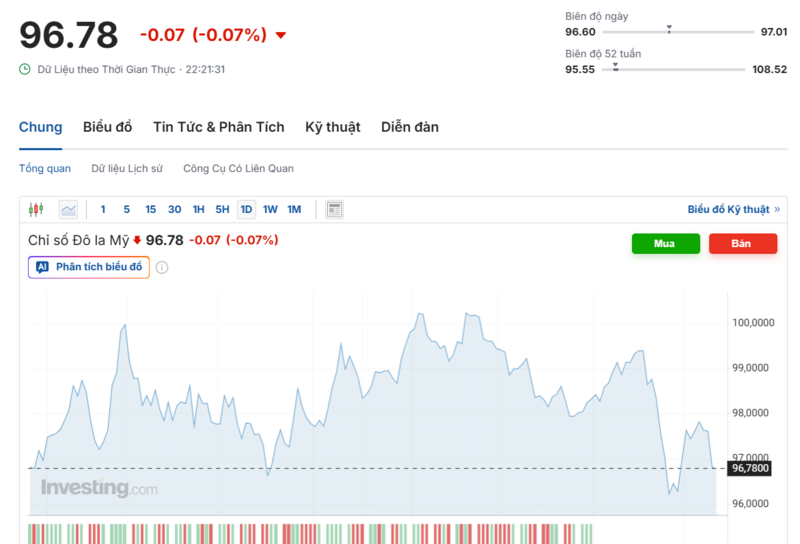The image size is (800, 544).
Task: Select the area chart type icon
Action: click(x=68, y=209)
